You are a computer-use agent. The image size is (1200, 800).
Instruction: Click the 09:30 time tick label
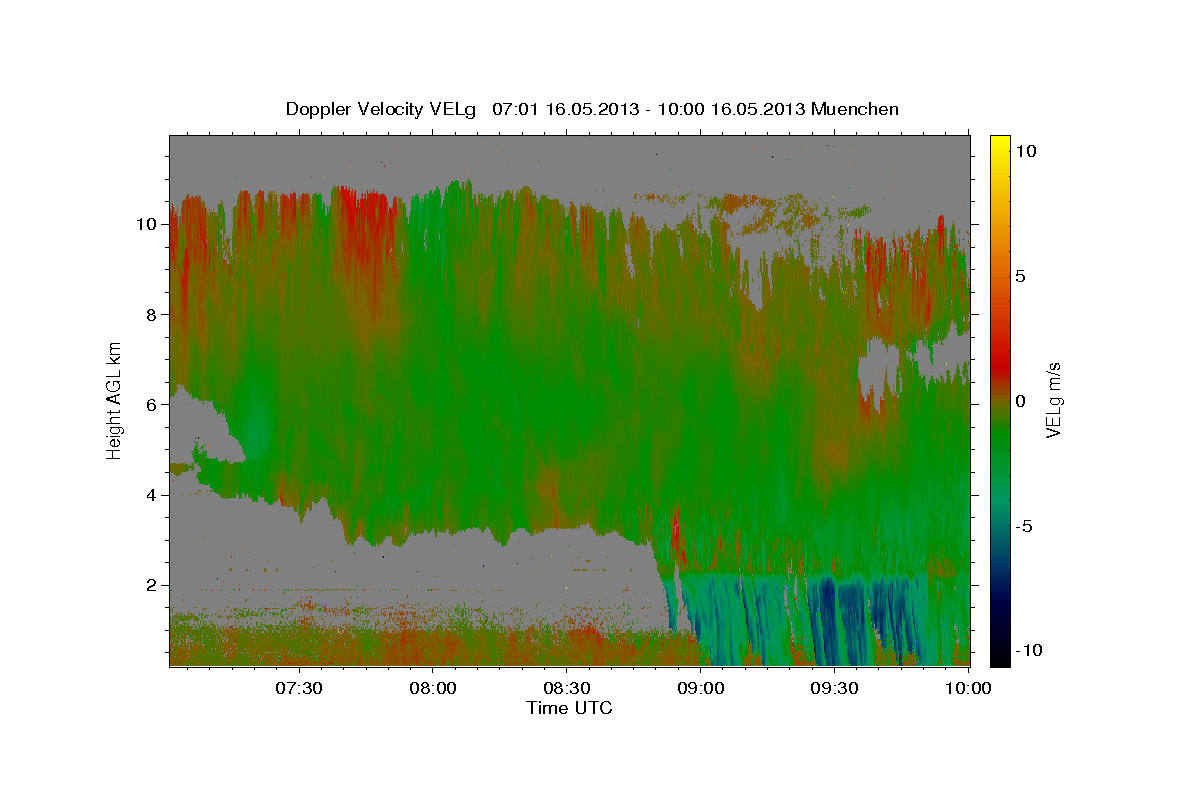835,688
